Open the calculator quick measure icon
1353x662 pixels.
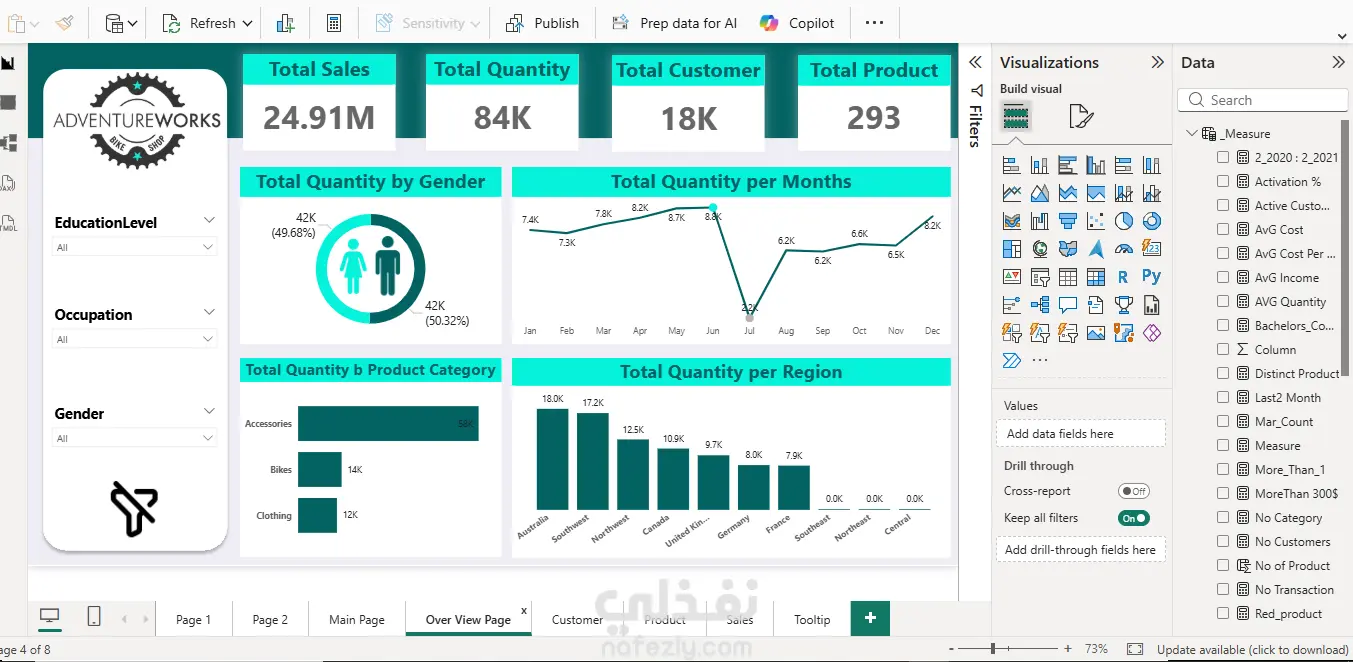pos(334,23)
